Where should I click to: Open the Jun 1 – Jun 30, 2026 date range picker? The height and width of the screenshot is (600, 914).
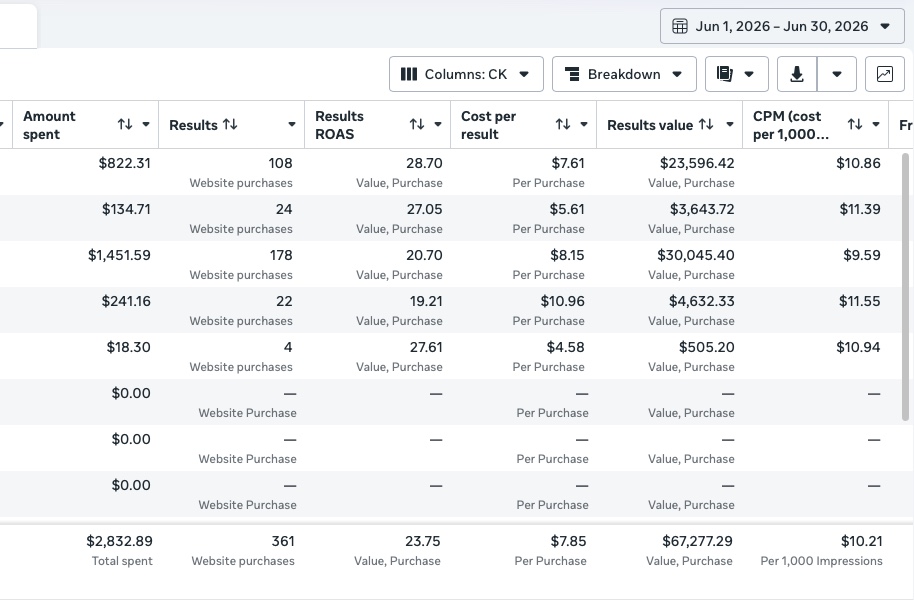click(x=782, y=26)
